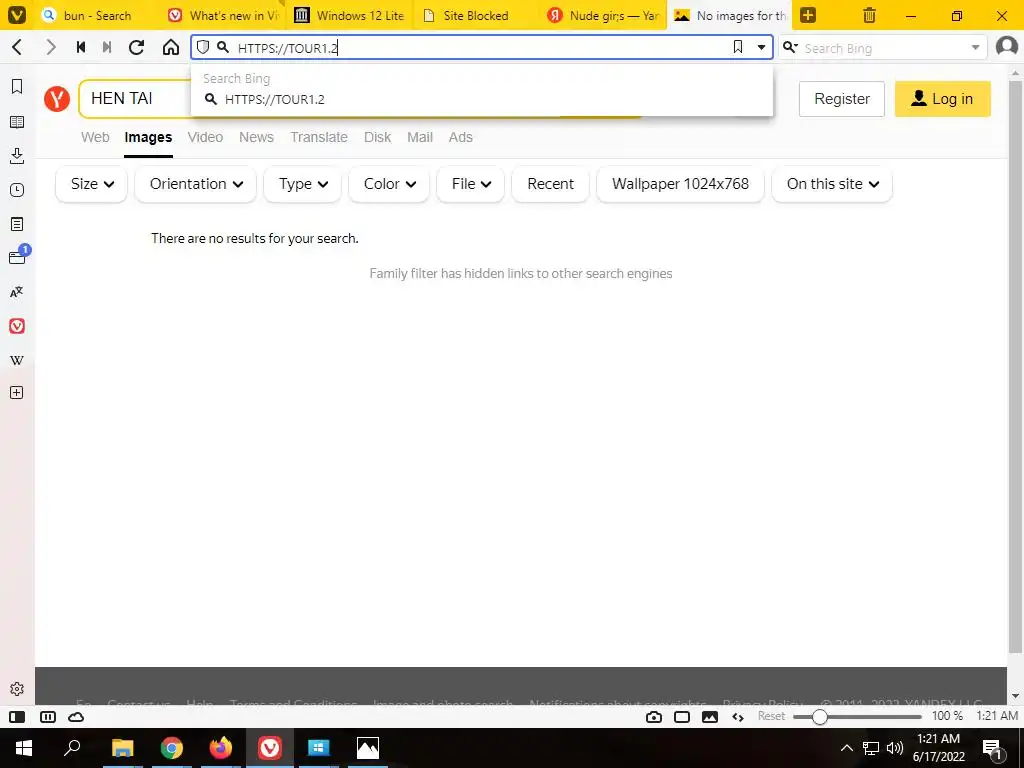Viewport: 1024px width, 768px height.
Task: Bookmark this page from address bar
Action: click(x=738, y=47)
